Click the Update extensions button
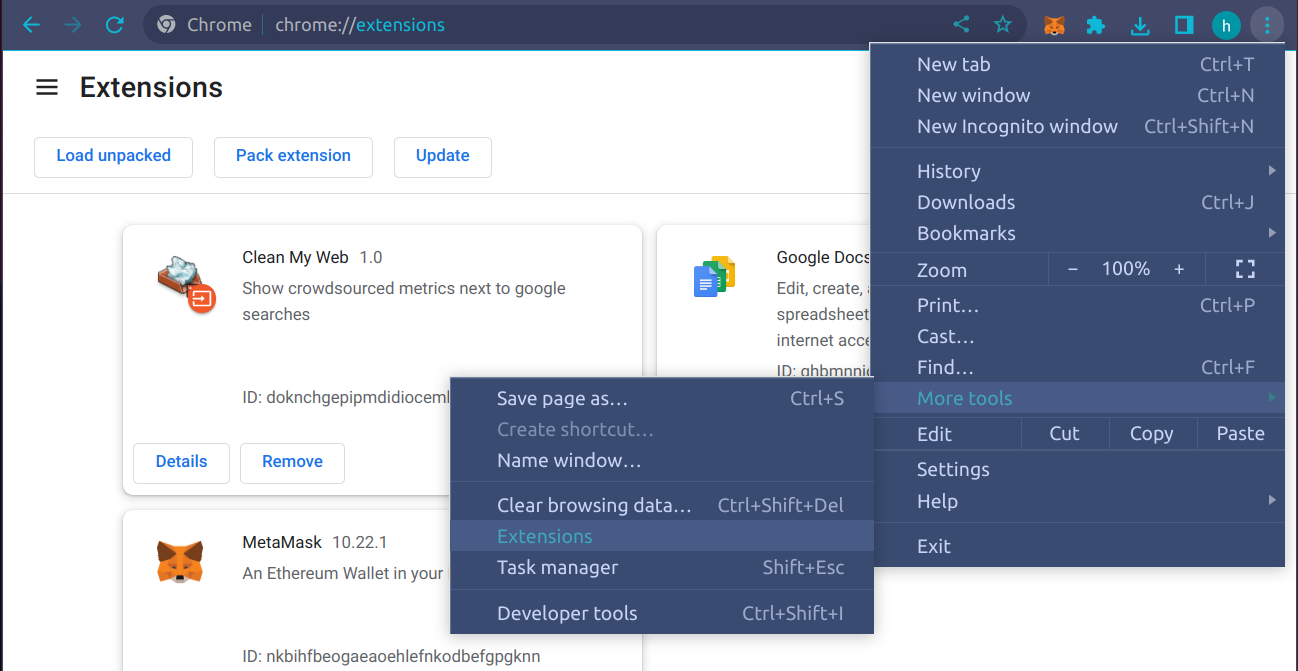The height and width of the screenshot is (671, 1298). click(x=442, y=157)
